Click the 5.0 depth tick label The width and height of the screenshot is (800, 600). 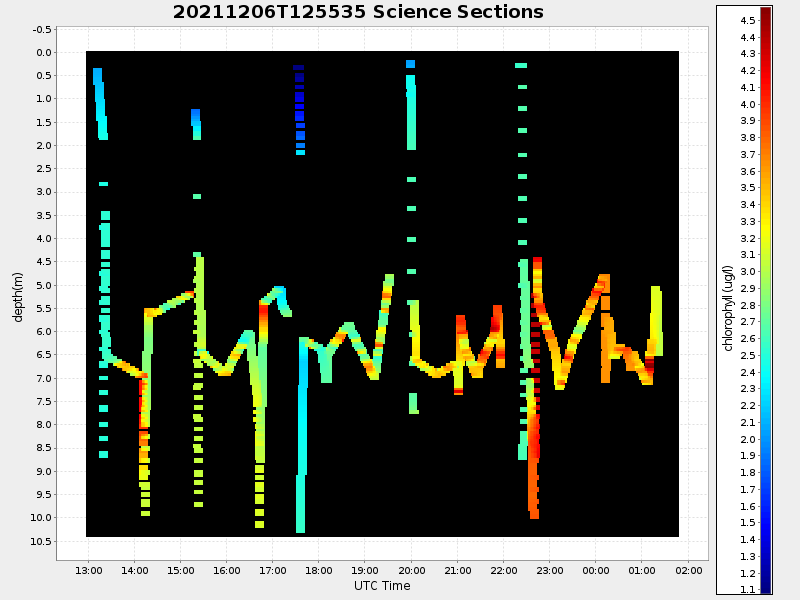pos(44,285)
